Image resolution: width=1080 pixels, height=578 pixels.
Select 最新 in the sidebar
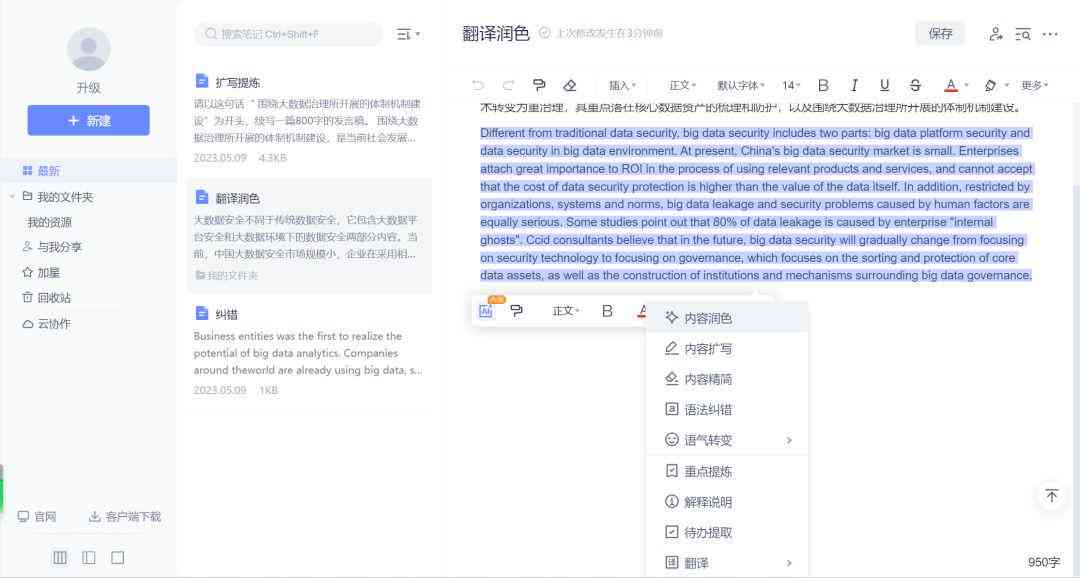[x=88, y=170]
